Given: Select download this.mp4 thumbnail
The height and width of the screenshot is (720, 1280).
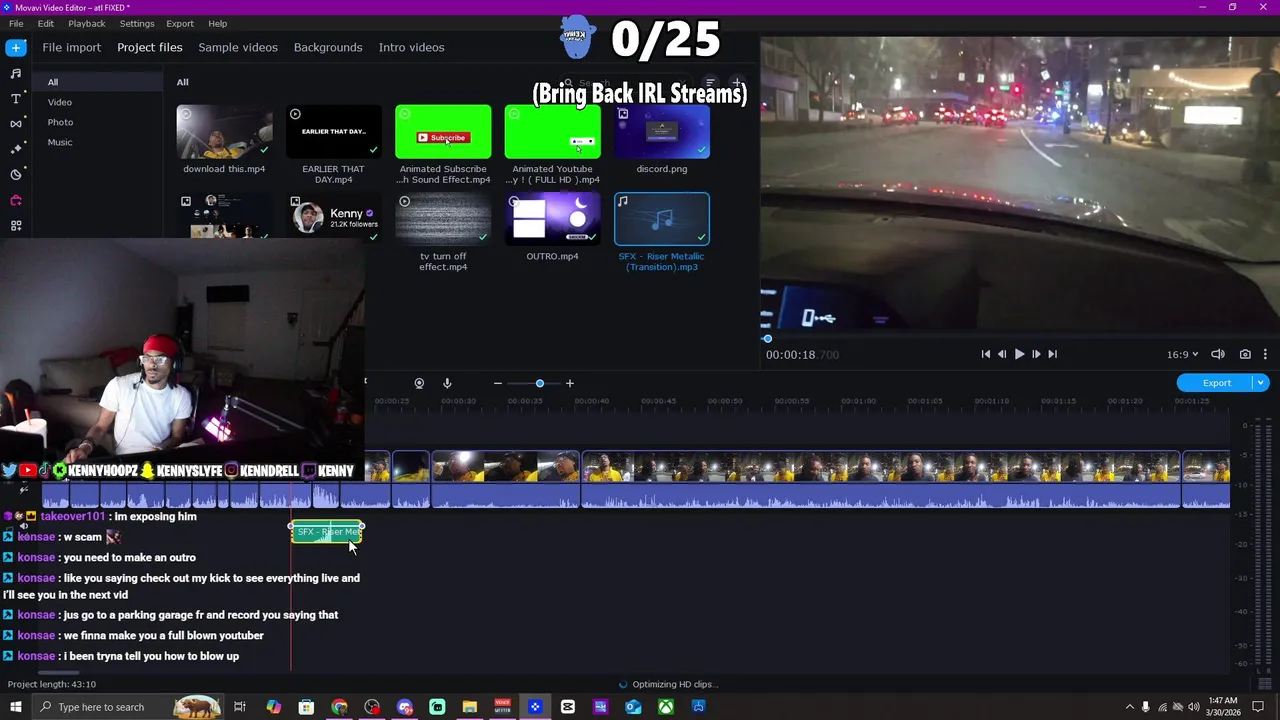Looking at the screenshot, I should pos(224,132).
